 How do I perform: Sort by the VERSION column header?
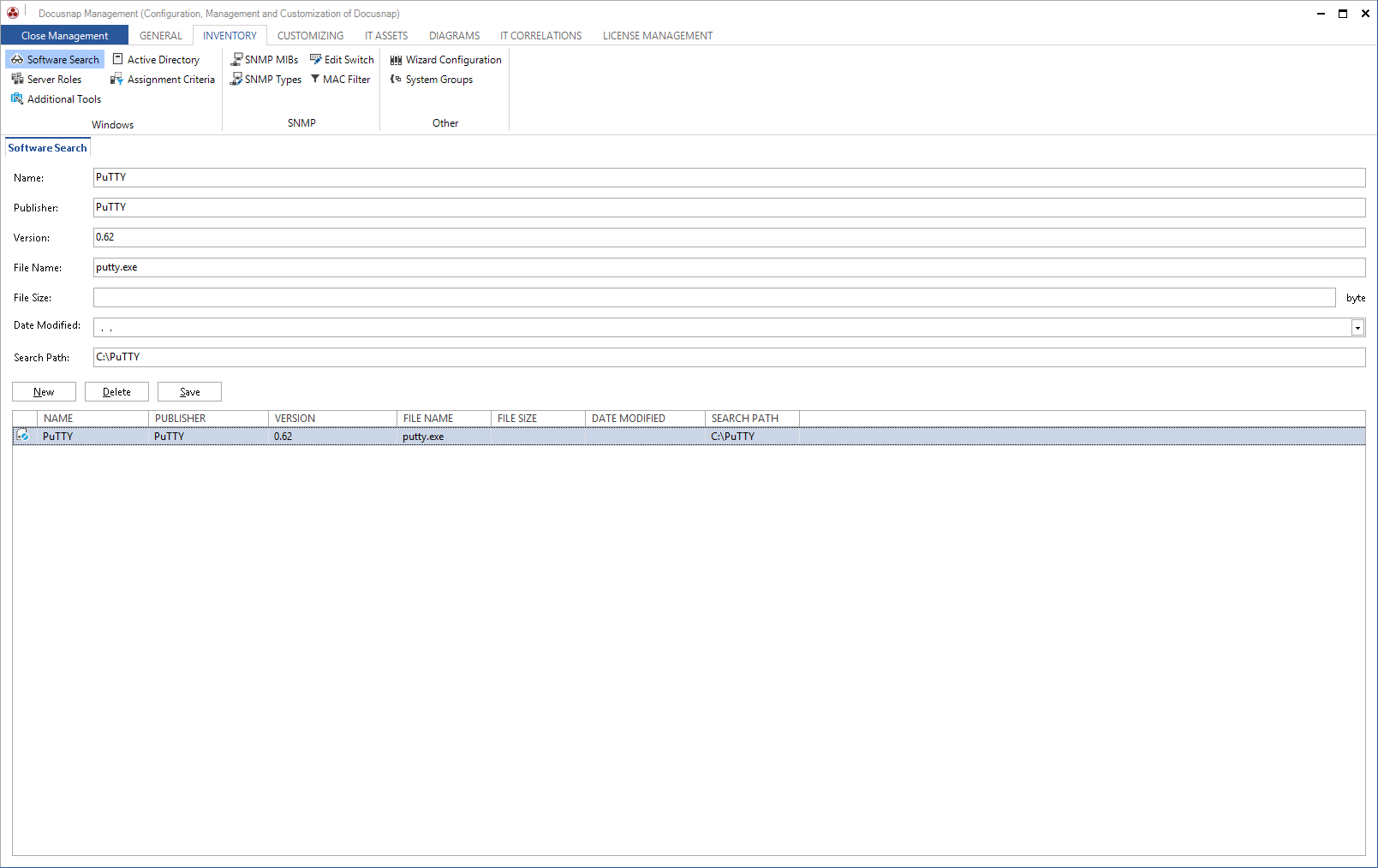332,418
